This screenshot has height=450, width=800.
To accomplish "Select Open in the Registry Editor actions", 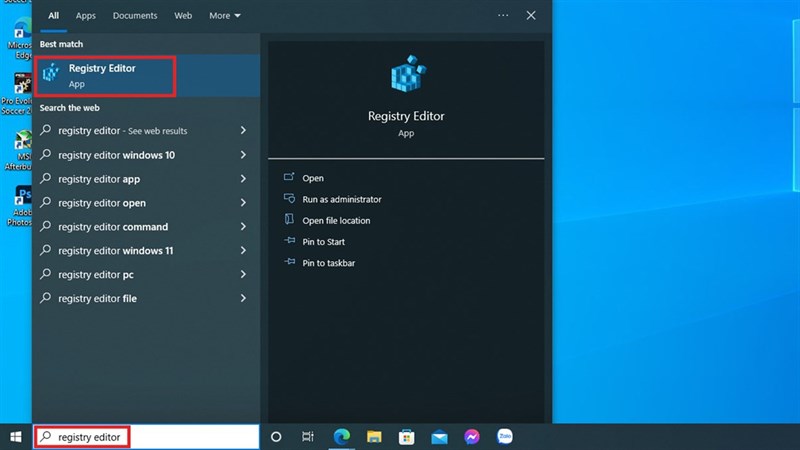I will (313, 178).
